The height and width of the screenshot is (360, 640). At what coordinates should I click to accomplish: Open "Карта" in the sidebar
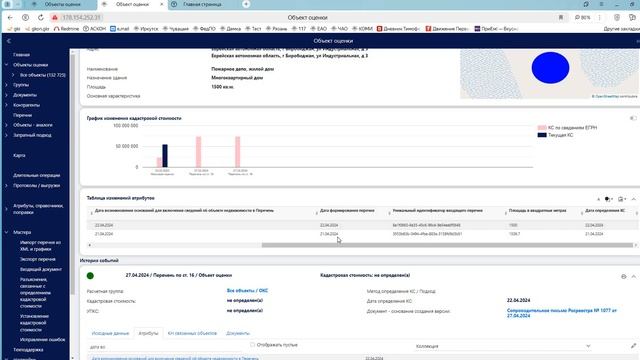tap(19, 156)
